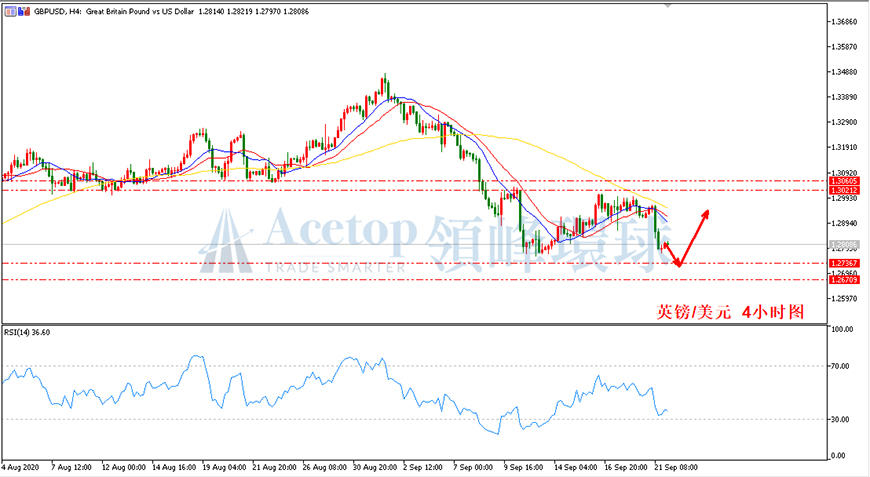Click the chart window icon beside GBPUSD title

point(11,11)
